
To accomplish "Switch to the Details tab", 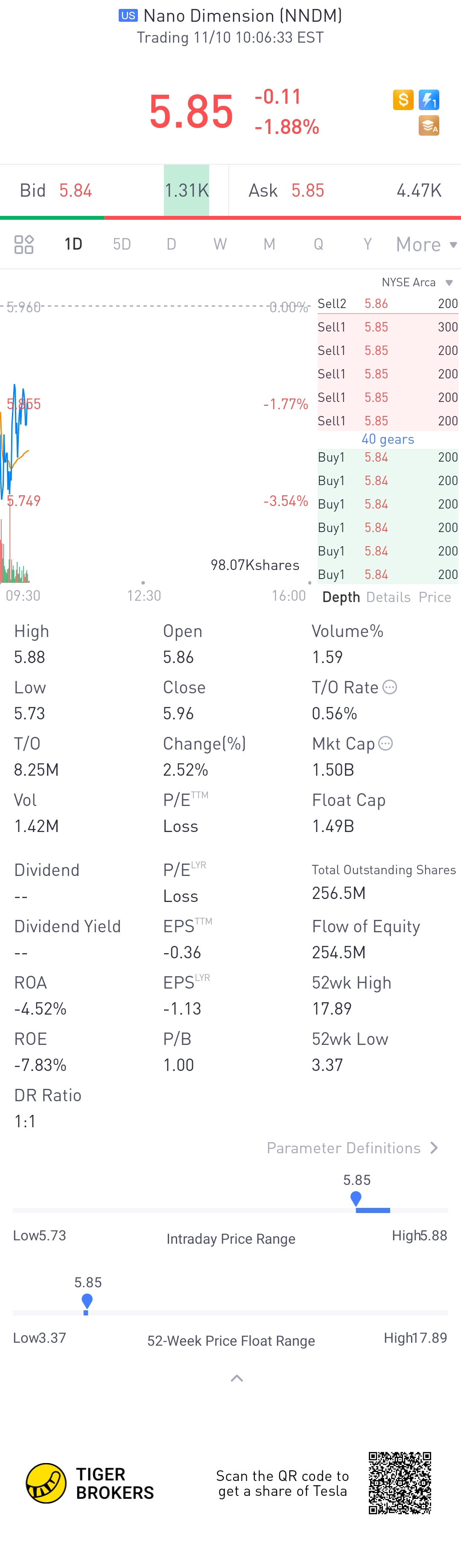I will point(388,597).
